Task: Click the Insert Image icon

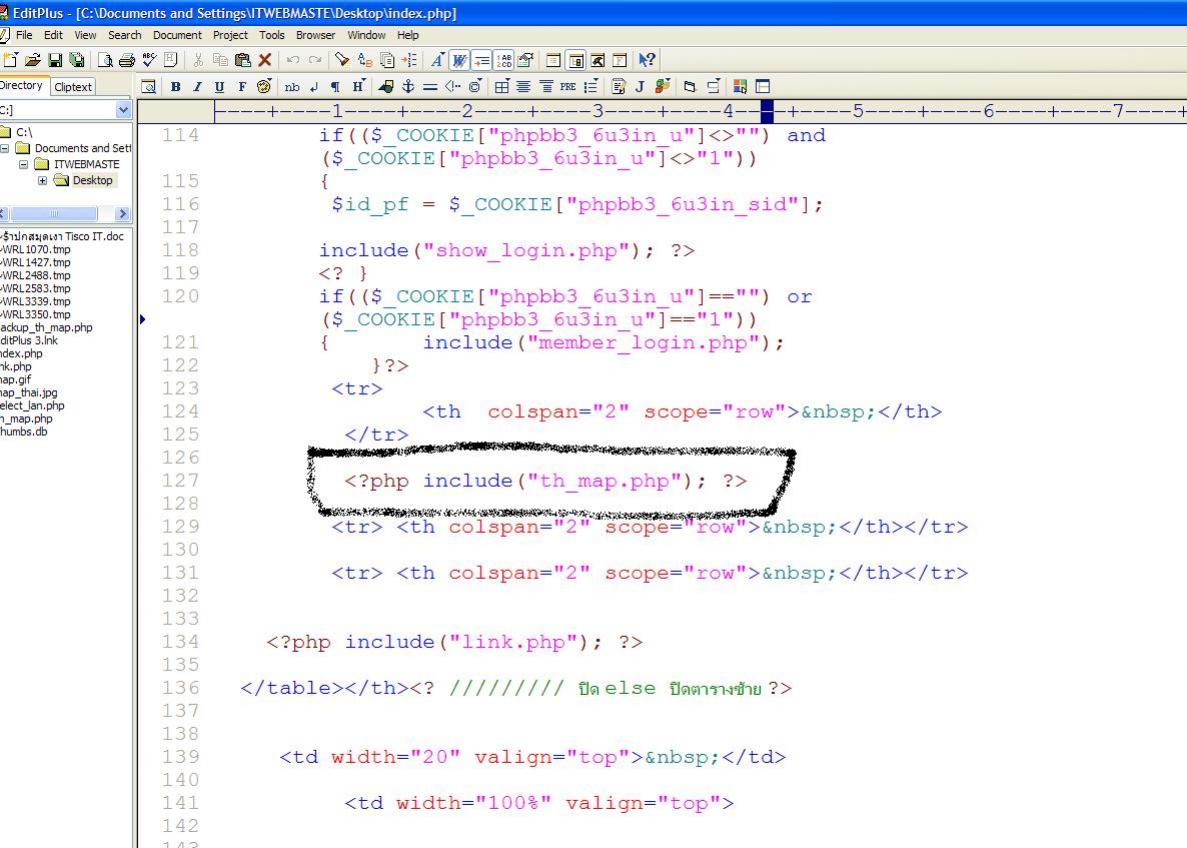Action: click(x=386, y=86)
